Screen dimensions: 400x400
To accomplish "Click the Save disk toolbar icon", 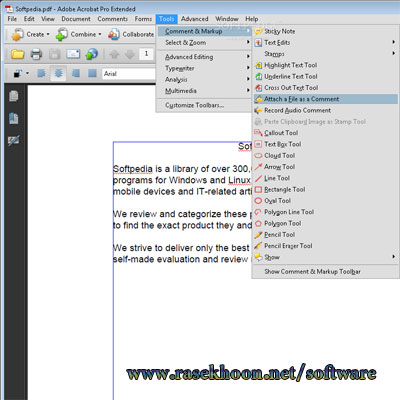I will pyautogui.click(x=55, y=54).
